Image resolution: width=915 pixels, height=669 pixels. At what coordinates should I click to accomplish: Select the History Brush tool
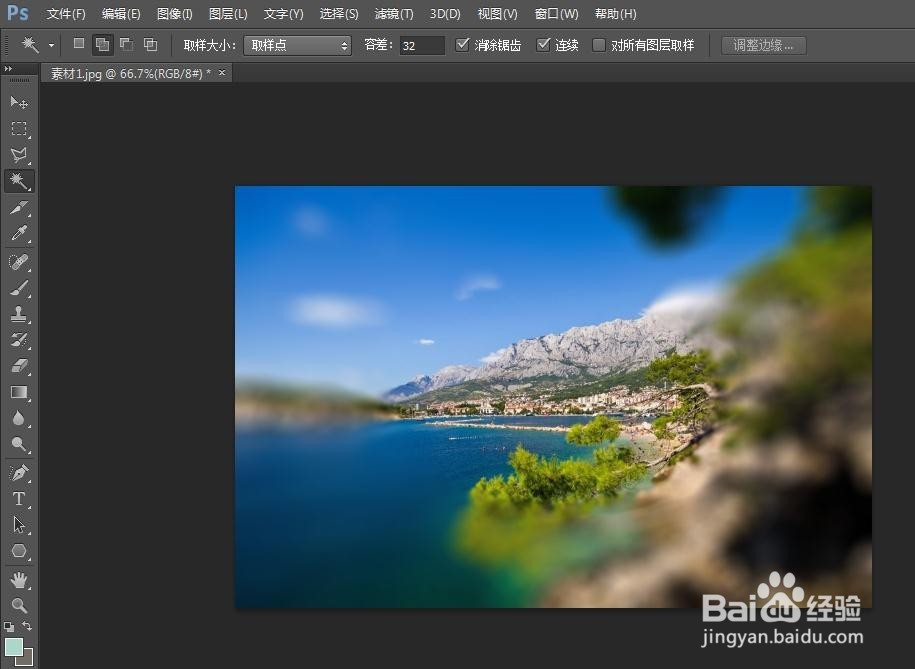coord(19,340)
